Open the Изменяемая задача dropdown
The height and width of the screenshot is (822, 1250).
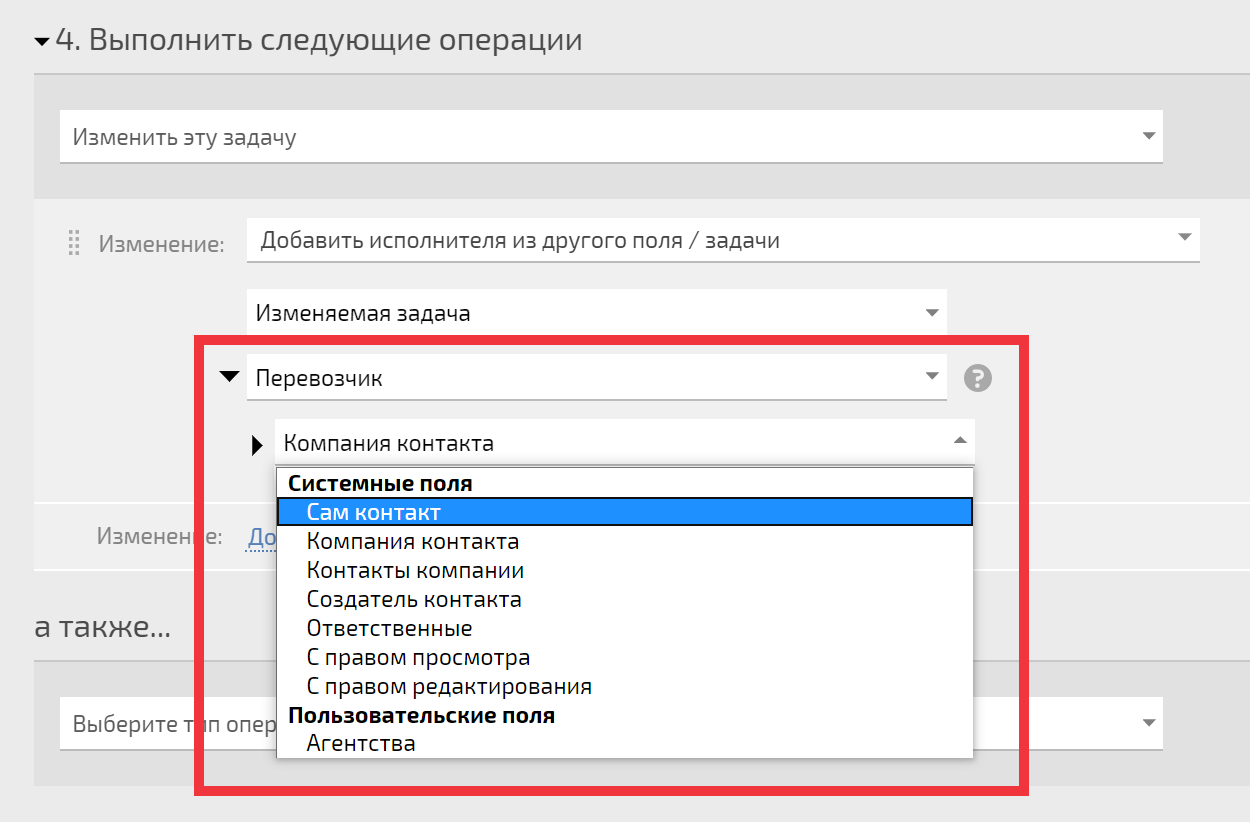coord(597,313)
